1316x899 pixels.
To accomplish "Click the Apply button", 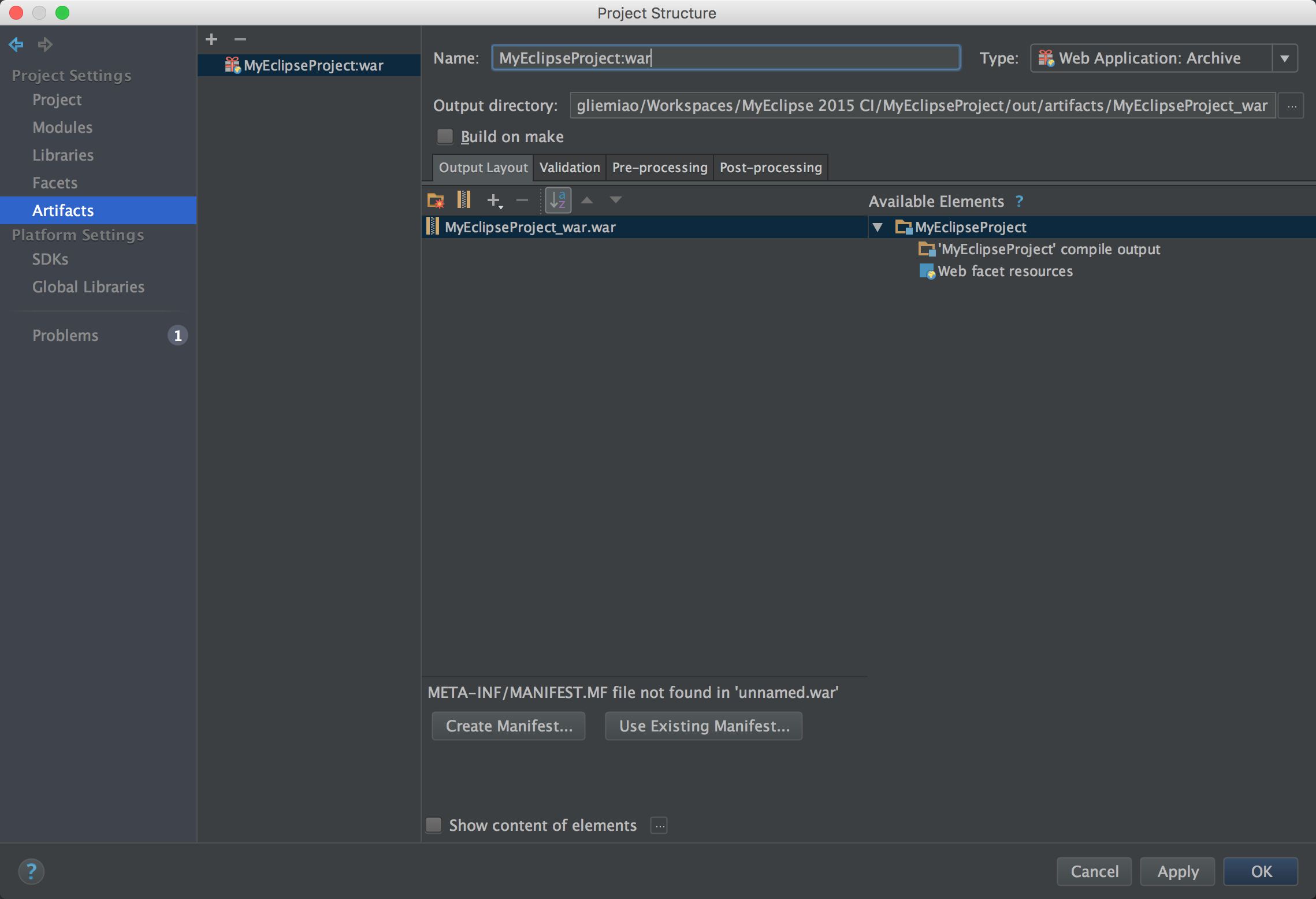I will [x=1177, y=871].
